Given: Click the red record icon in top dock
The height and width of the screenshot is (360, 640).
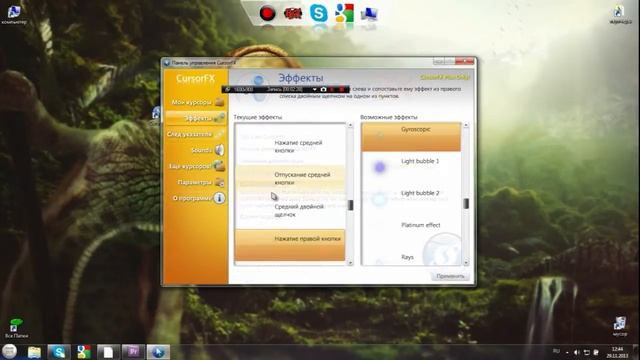Looking at the screenshot, I should point(267,13).
